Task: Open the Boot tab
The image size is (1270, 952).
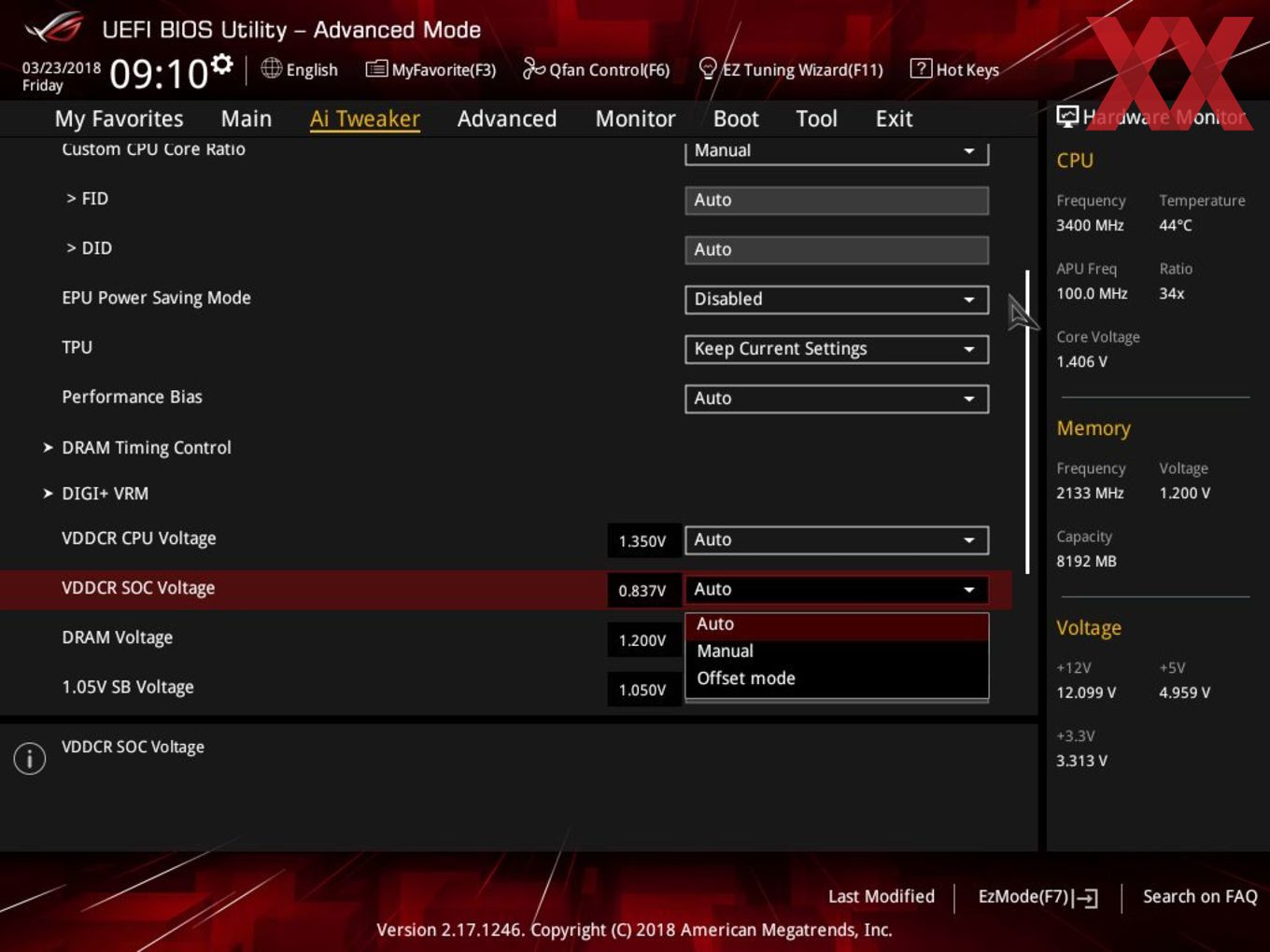Action: pyautogui.click(x=736, y=119)
